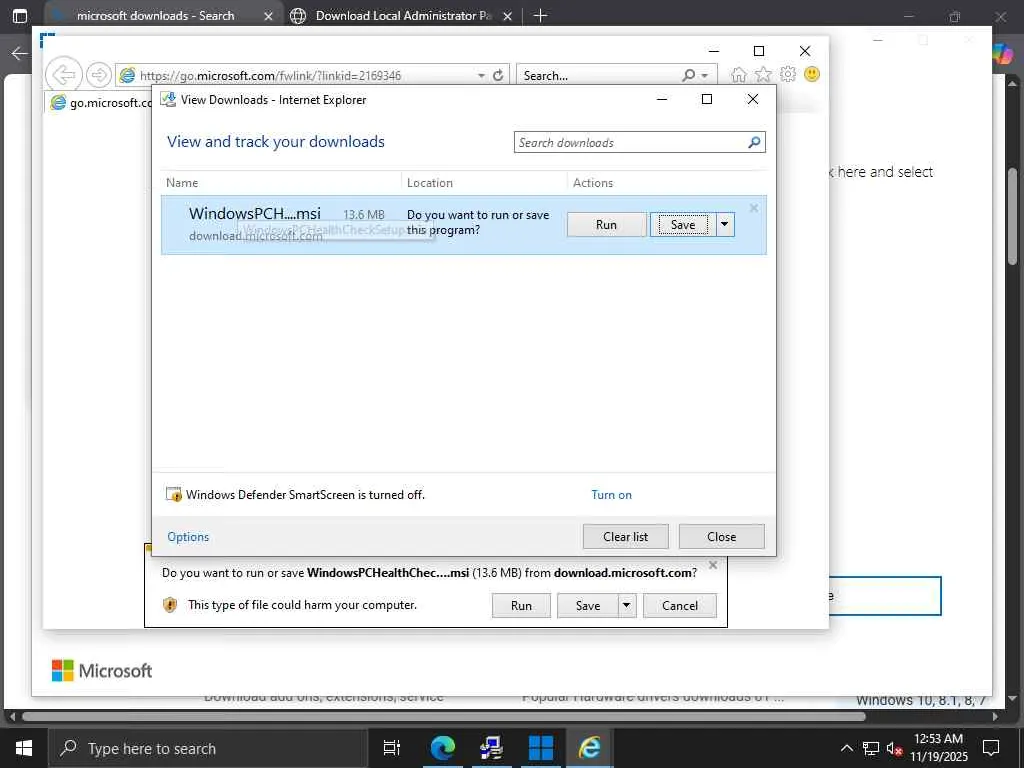This screenshot has height=768, width=1024.
Task: Click Edge tab actions icon top-left
Action: pos(20,16)
